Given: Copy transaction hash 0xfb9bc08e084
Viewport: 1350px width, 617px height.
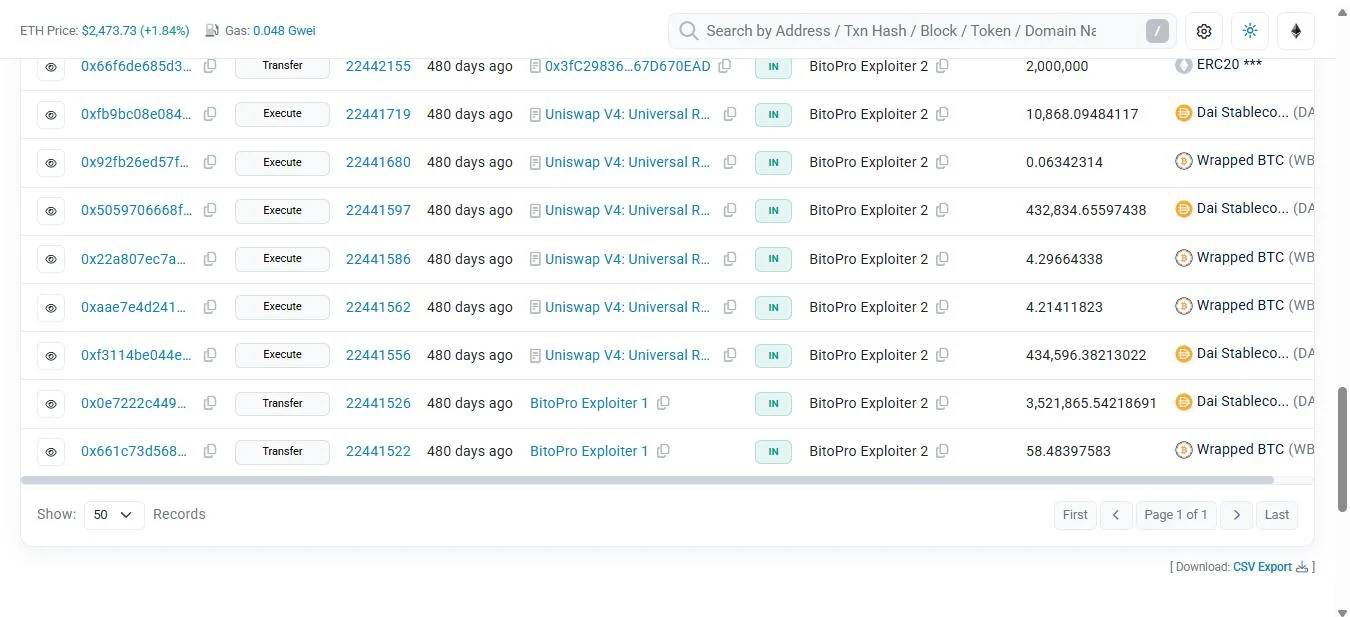Looking at the screenshot, I should (210, 114).
